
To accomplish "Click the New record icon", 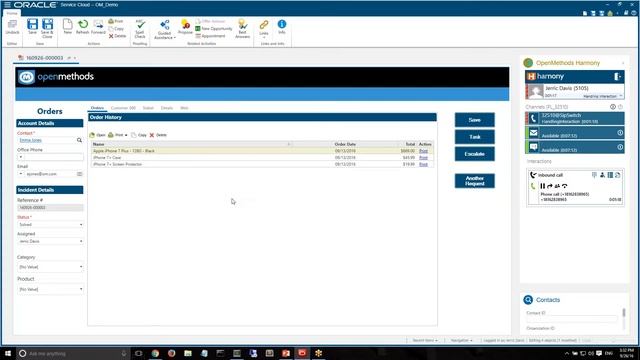I will 68,27.
